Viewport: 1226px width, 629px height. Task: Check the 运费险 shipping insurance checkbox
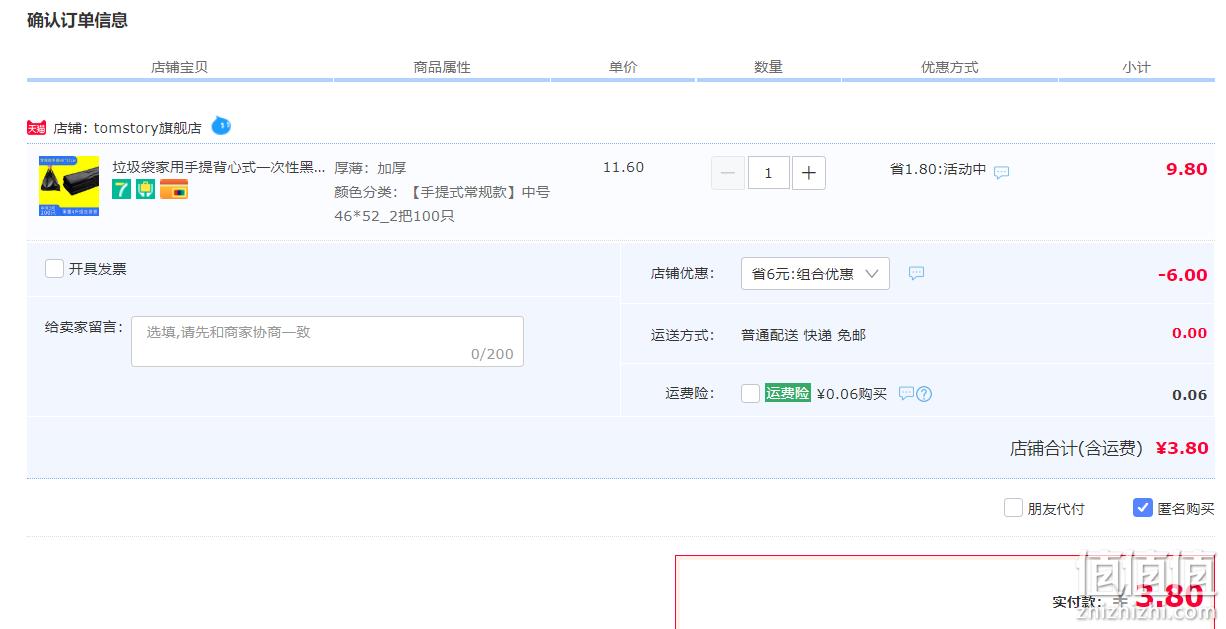[x=751, y=394]
